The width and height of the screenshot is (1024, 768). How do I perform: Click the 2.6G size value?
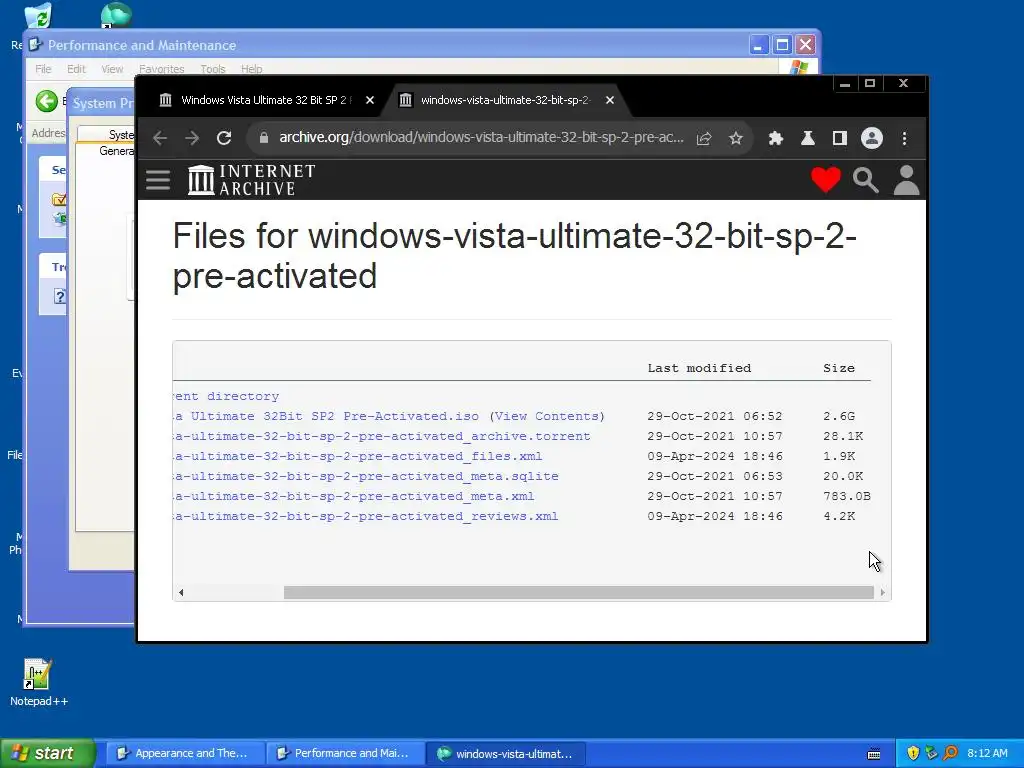click(x=839, y=416)
